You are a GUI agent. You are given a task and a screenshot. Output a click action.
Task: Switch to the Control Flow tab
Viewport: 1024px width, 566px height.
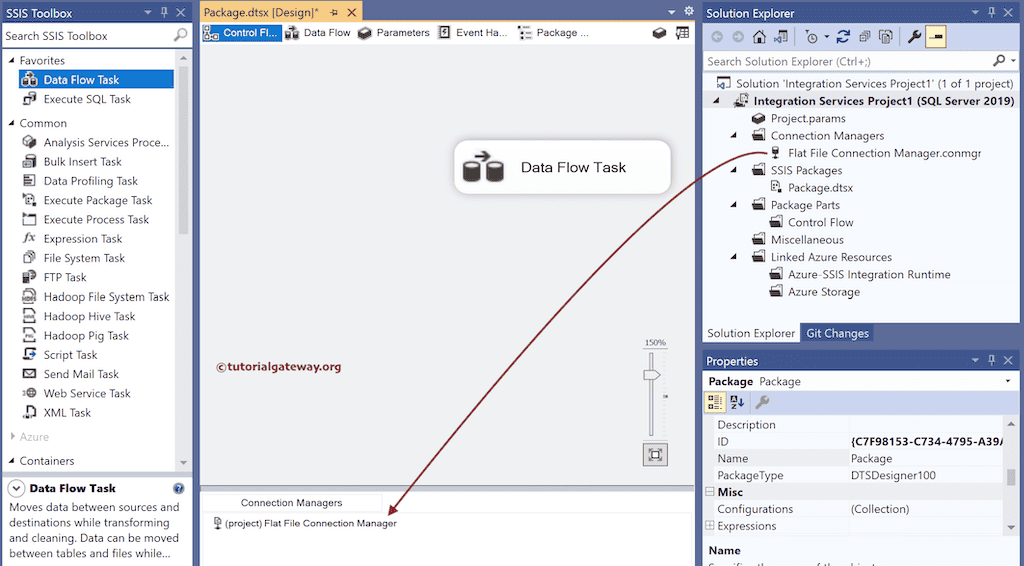(242, 33)
